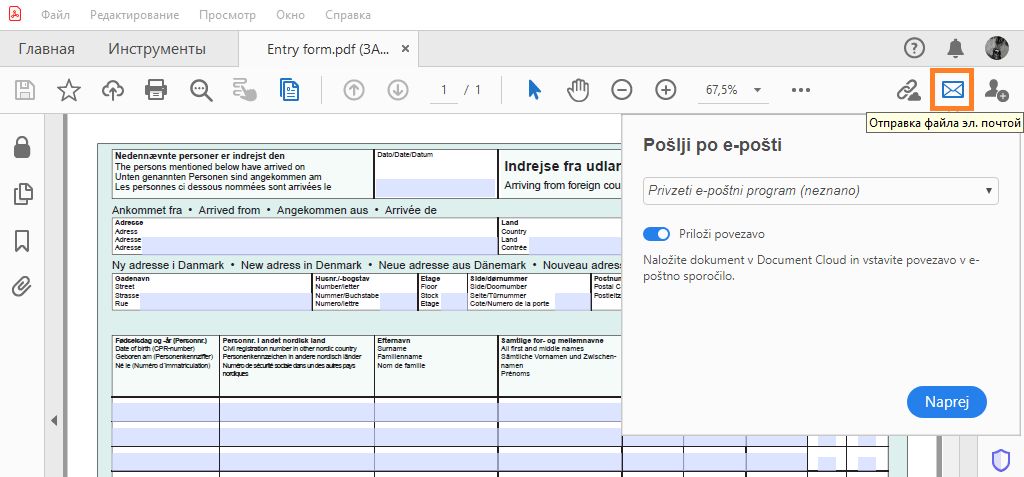This screenshot has width=1024, height=477.
Task: Zoom in with plus icon
Action: (x=665, y=90)
